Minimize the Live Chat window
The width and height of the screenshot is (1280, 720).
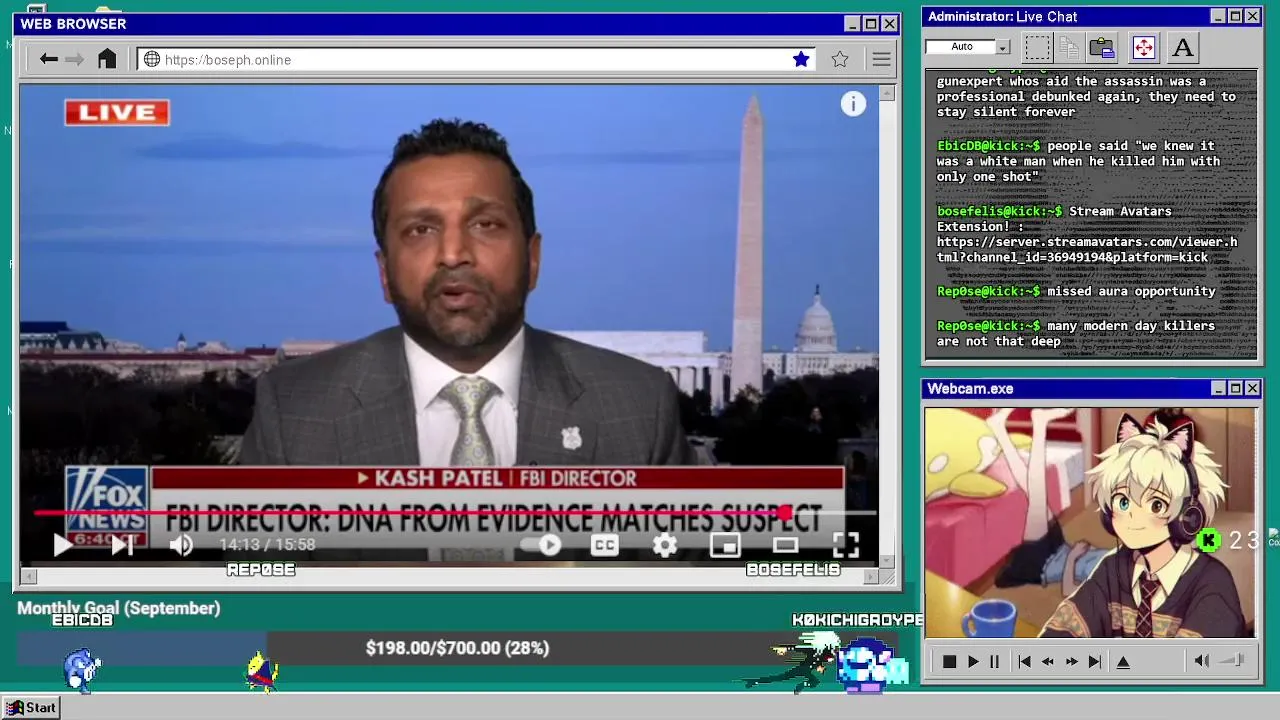tap(1218, 16)
